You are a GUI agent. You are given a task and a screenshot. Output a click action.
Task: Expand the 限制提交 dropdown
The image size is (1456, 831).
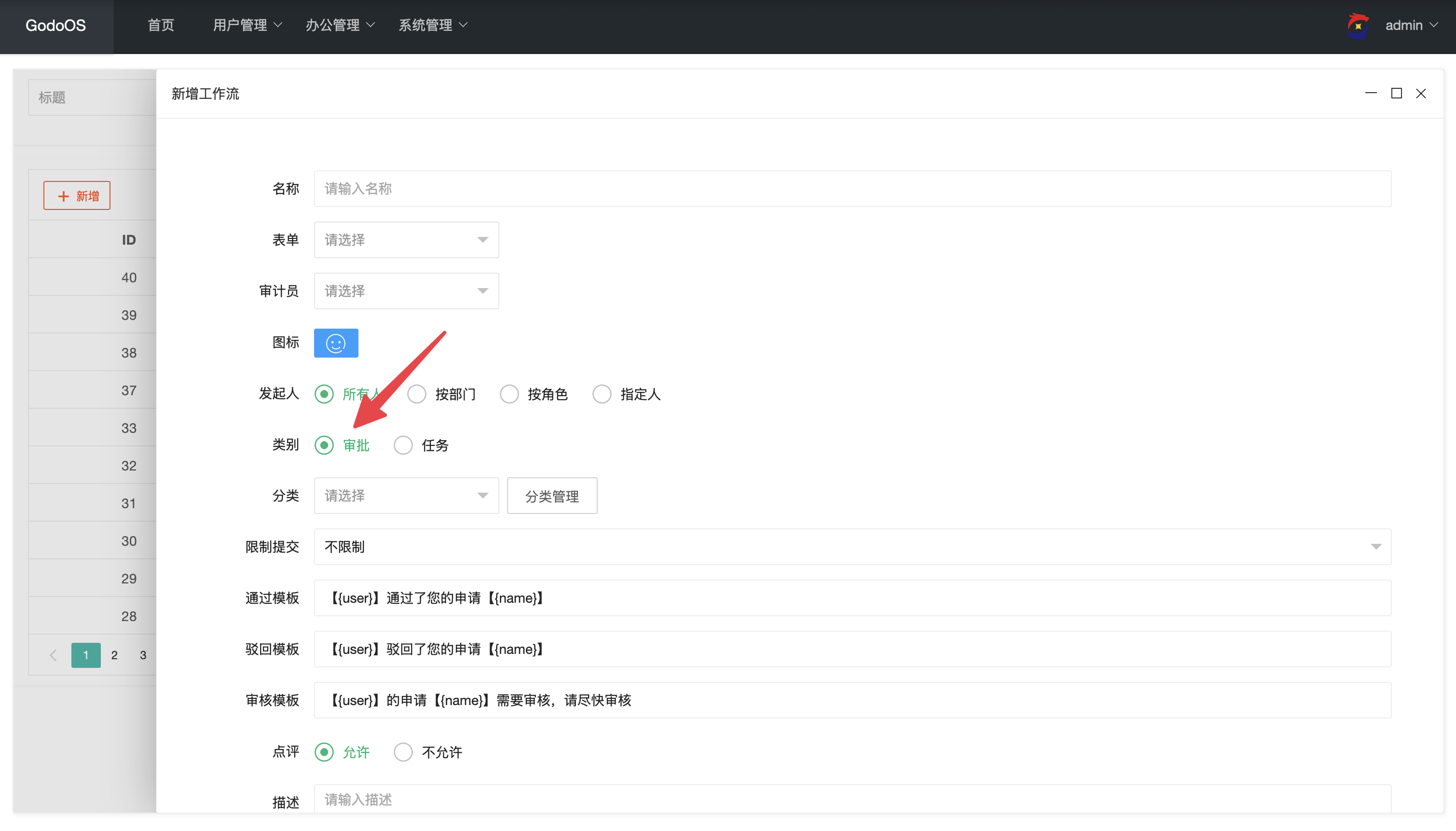click(852, 547)
